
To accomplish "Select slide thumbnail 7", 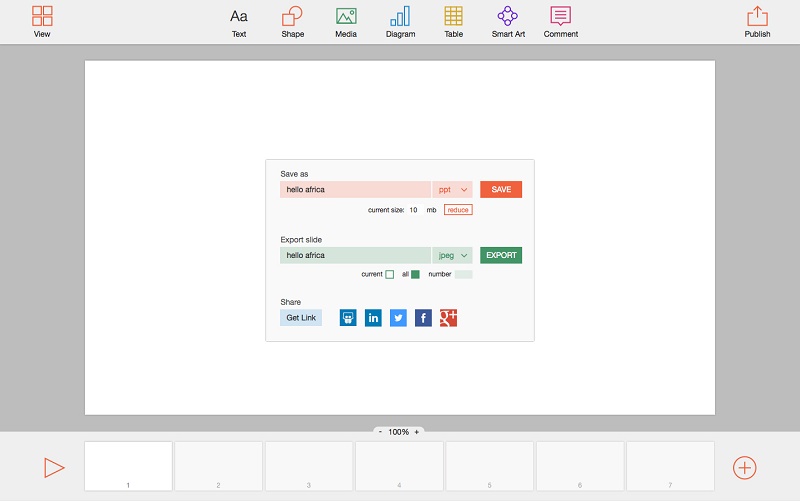I will (670, 466).
